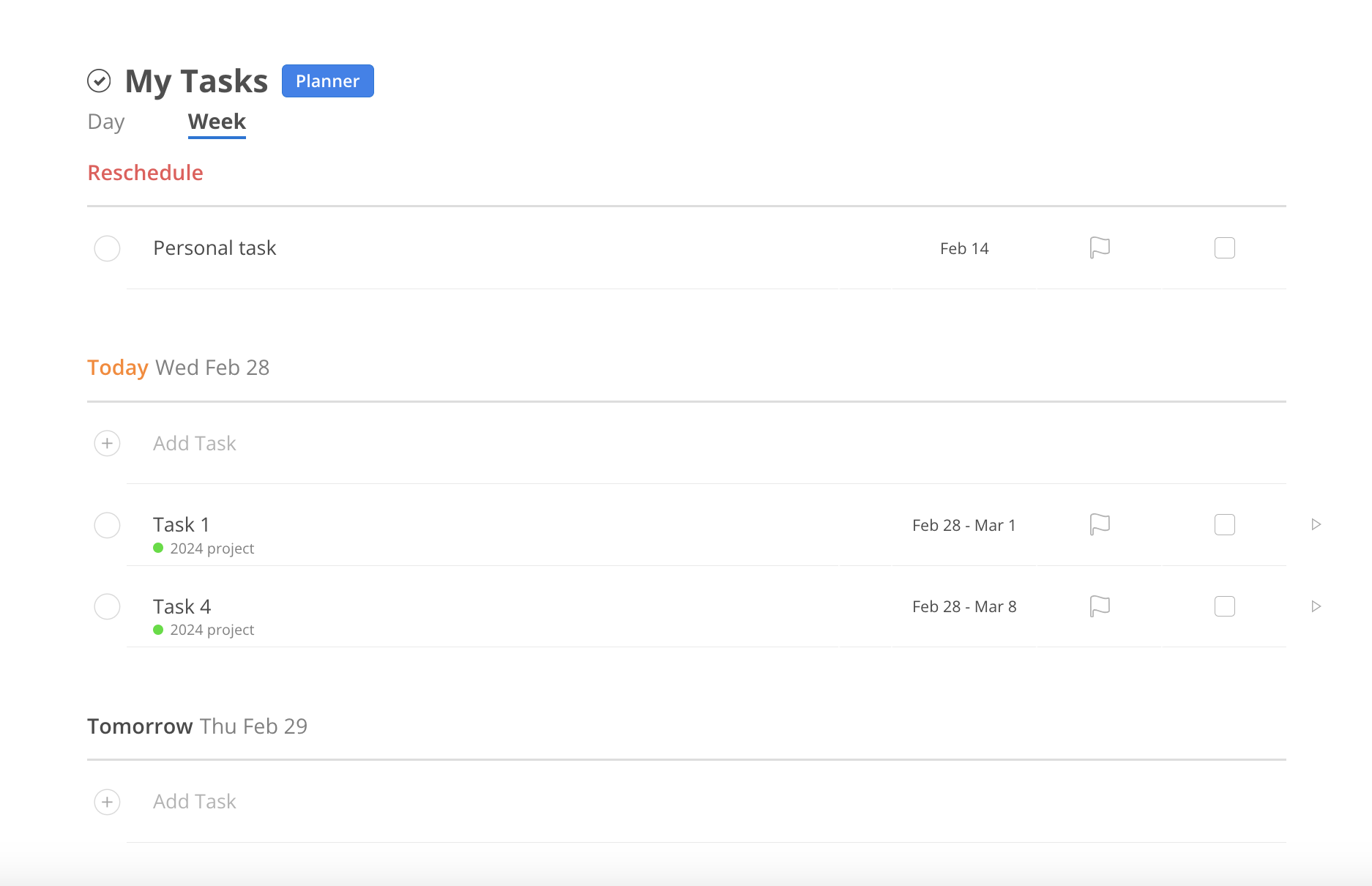Complete Task 4 using its circle

(107, 606)
